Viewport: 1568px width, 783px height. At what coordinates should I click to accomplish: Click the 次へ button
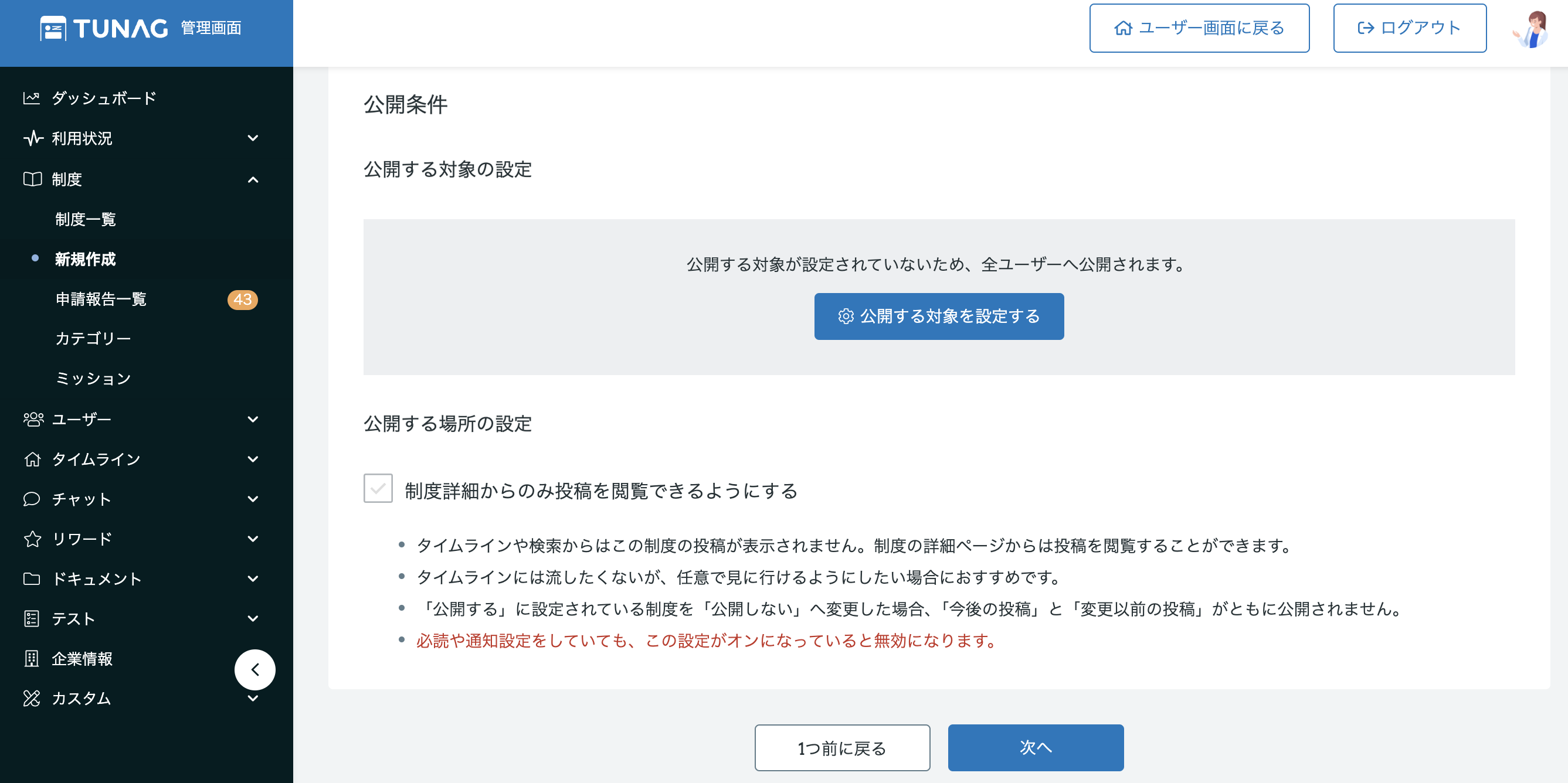tap(1036, 748)
